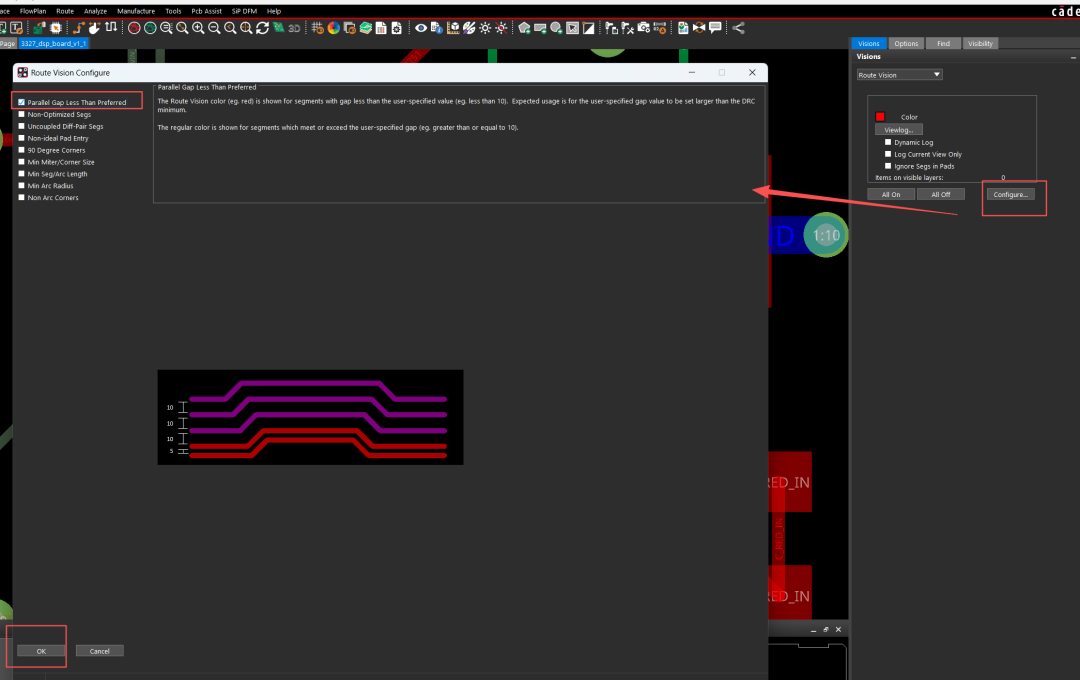1080x680 pixels.
Task: Select the 3327_dsp_board_v1_1 document tab
Action: [54, 44]
